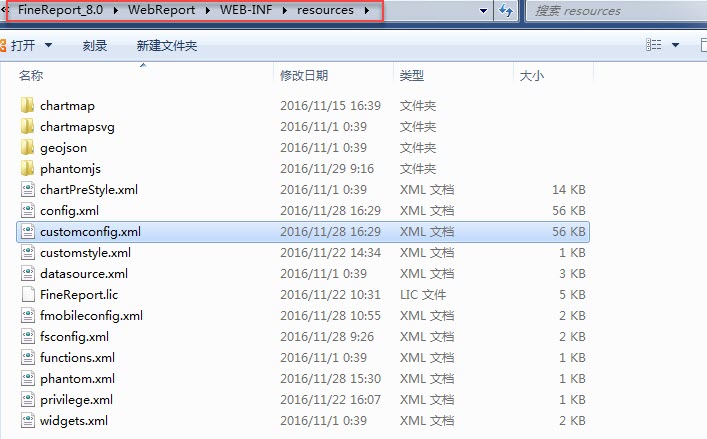The width and height of the screenshot is (707, 439).
Task: Select the phantomjs folder name
Action: coord(70,169)
